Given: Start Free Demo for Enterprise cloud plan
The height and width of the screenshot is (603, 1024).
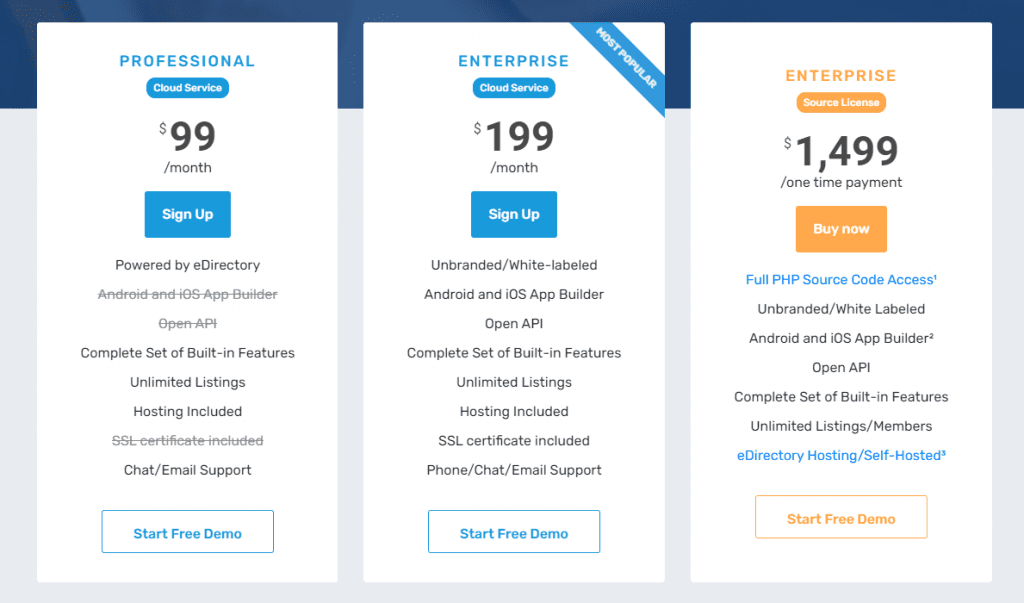Looking at the screenshot, I should click(x=514, y=532).
